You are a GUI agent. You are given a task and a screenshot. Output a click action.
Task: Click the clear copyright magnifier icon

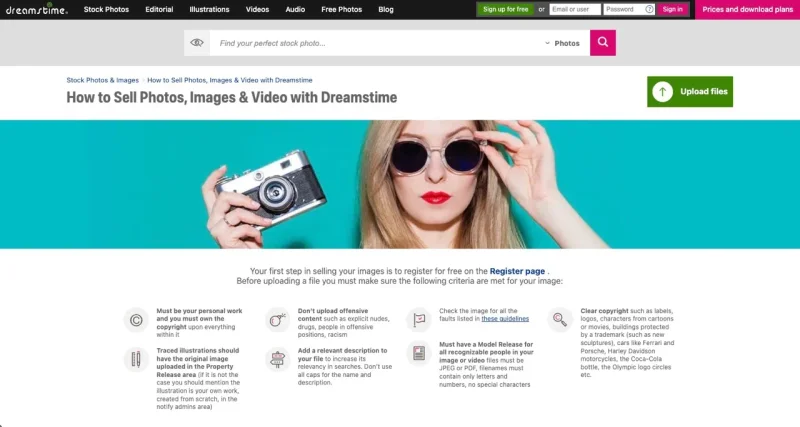560,320
